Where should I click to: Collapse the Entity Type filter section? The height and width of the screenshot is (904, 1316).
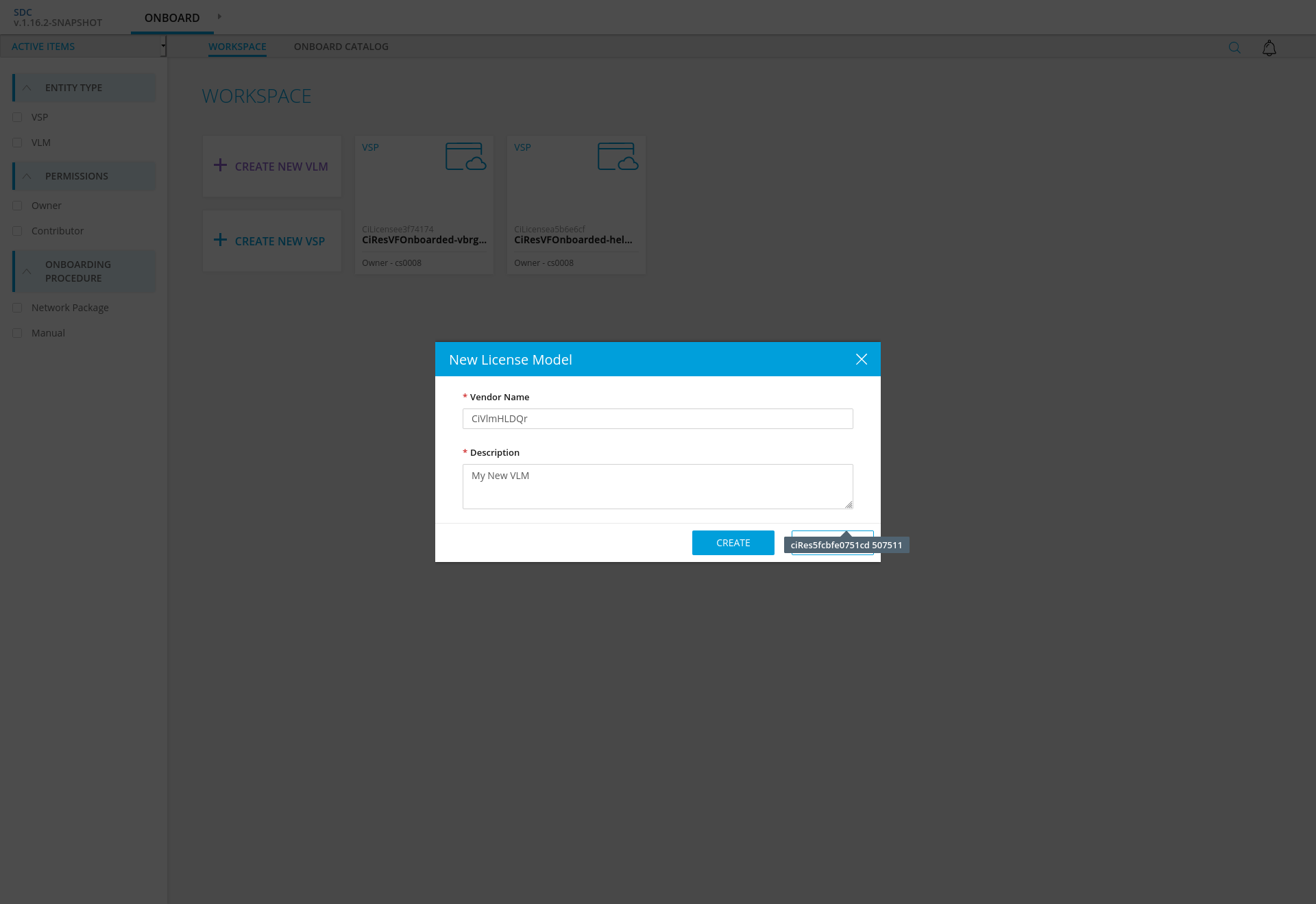pyautogui.click(x=27, y=88)
